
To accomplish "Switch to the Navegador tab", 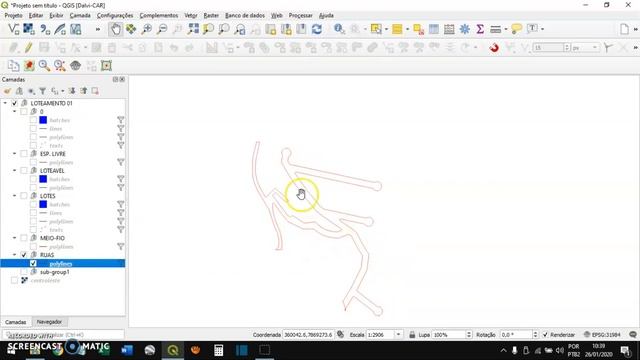I will point(49,322).
